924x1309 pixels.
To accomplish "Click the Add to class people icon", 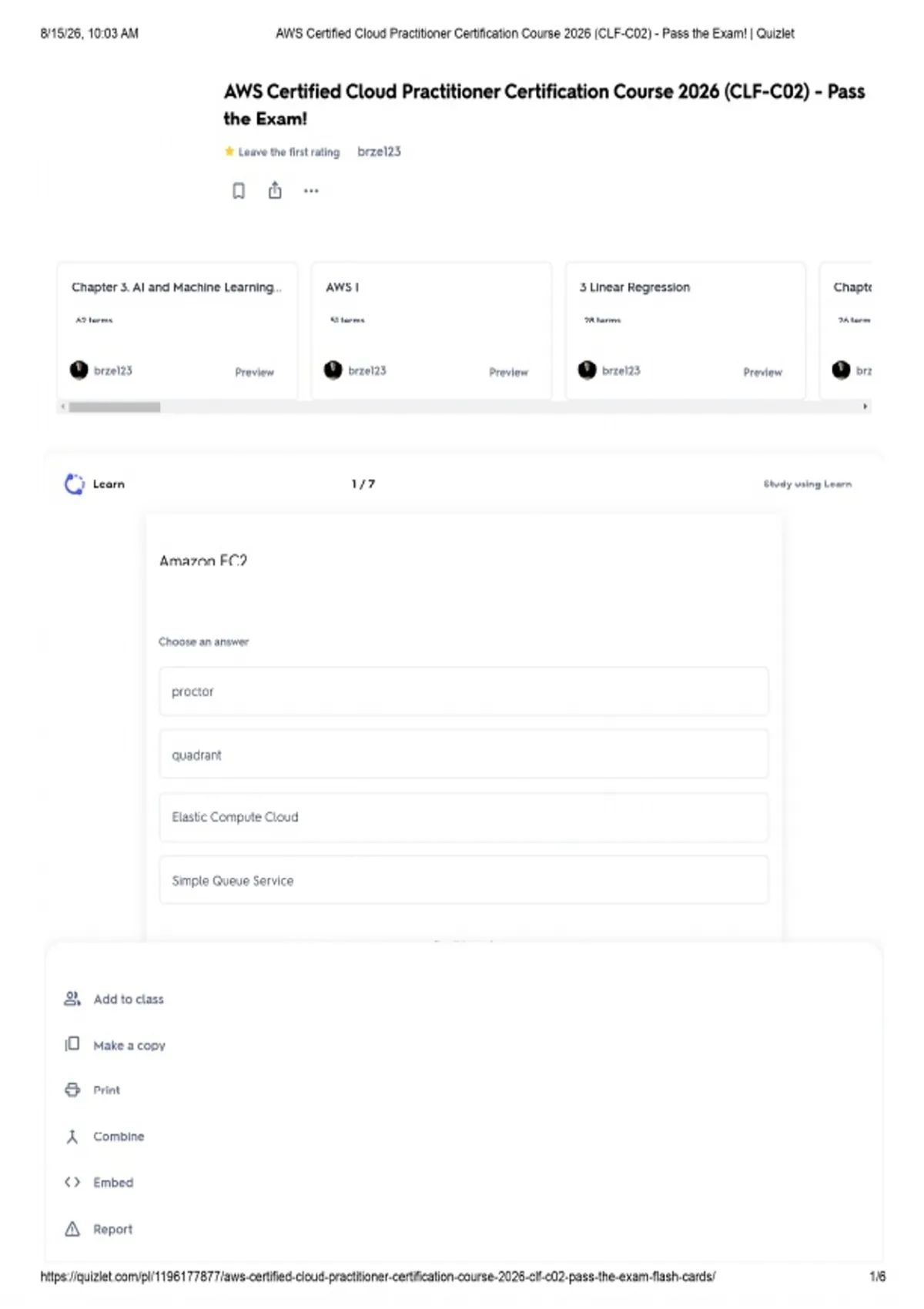I will 72,999.
